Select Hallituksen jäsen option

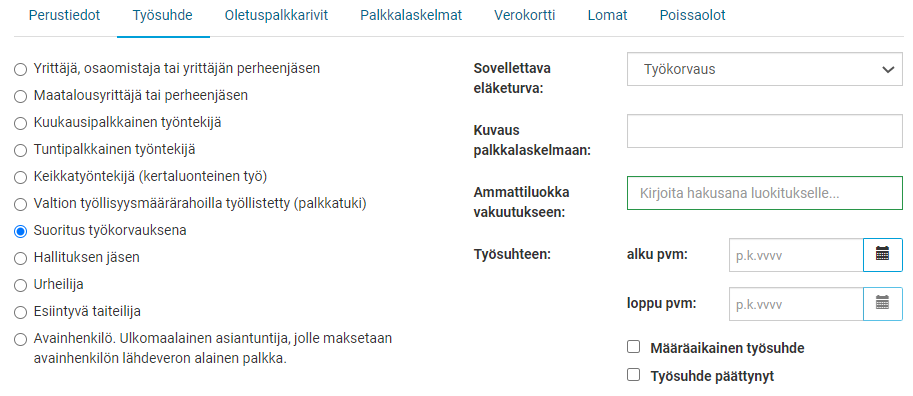20,258
